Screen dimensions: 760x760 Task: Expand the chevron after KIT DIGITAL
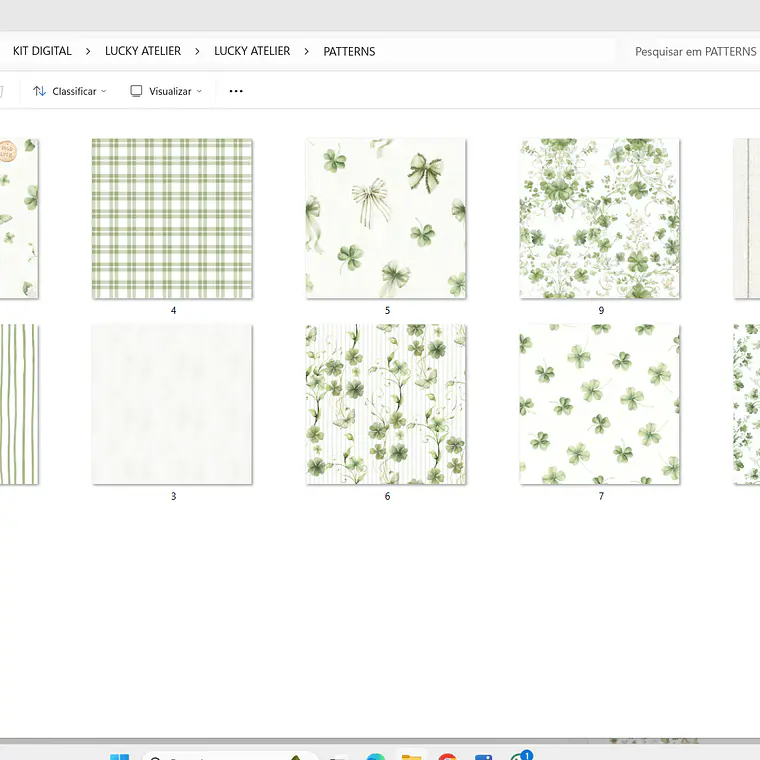coord(88,51)
